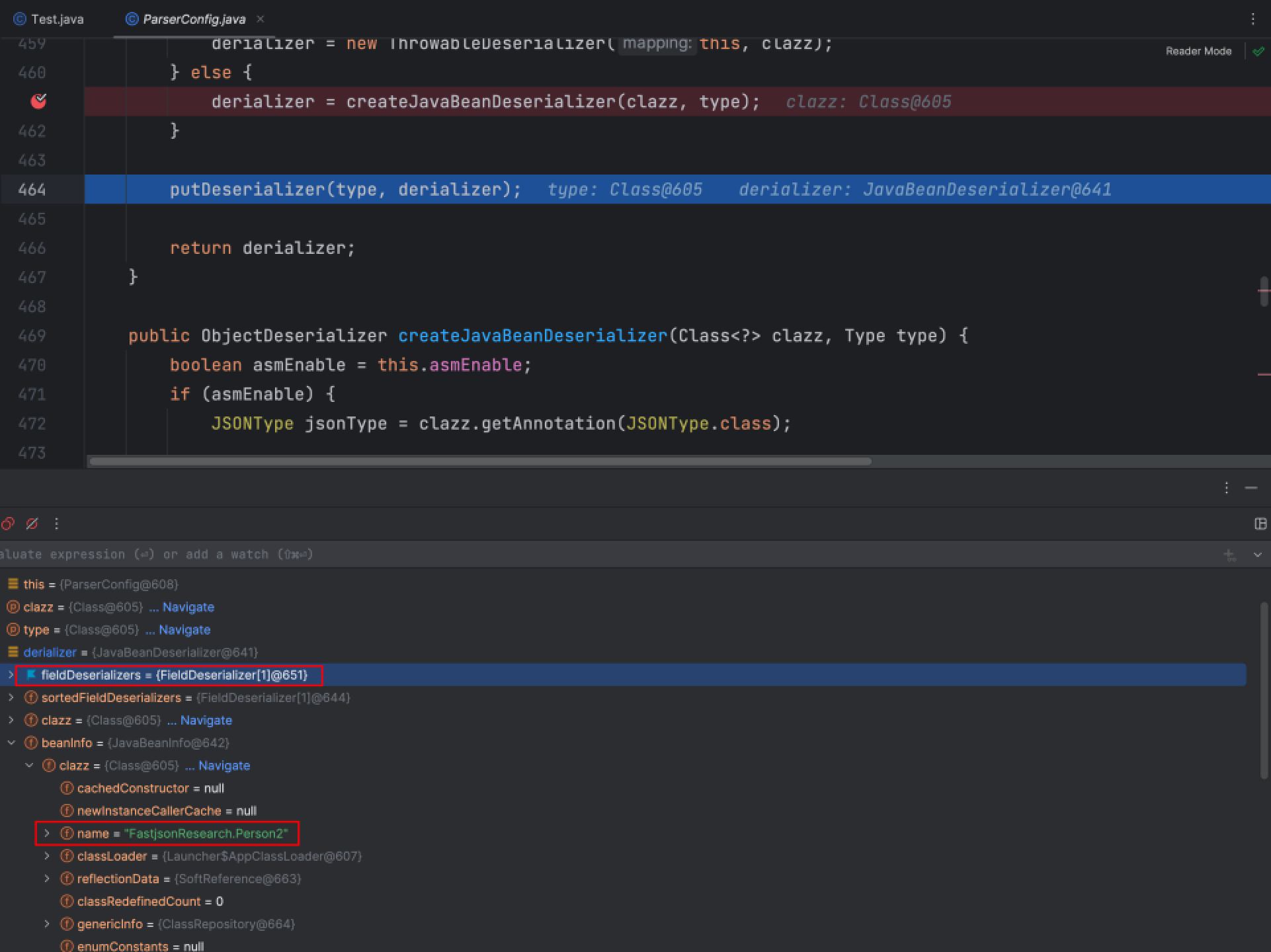
Task: Click the layout settings icon
Action: click(1260, 524)
